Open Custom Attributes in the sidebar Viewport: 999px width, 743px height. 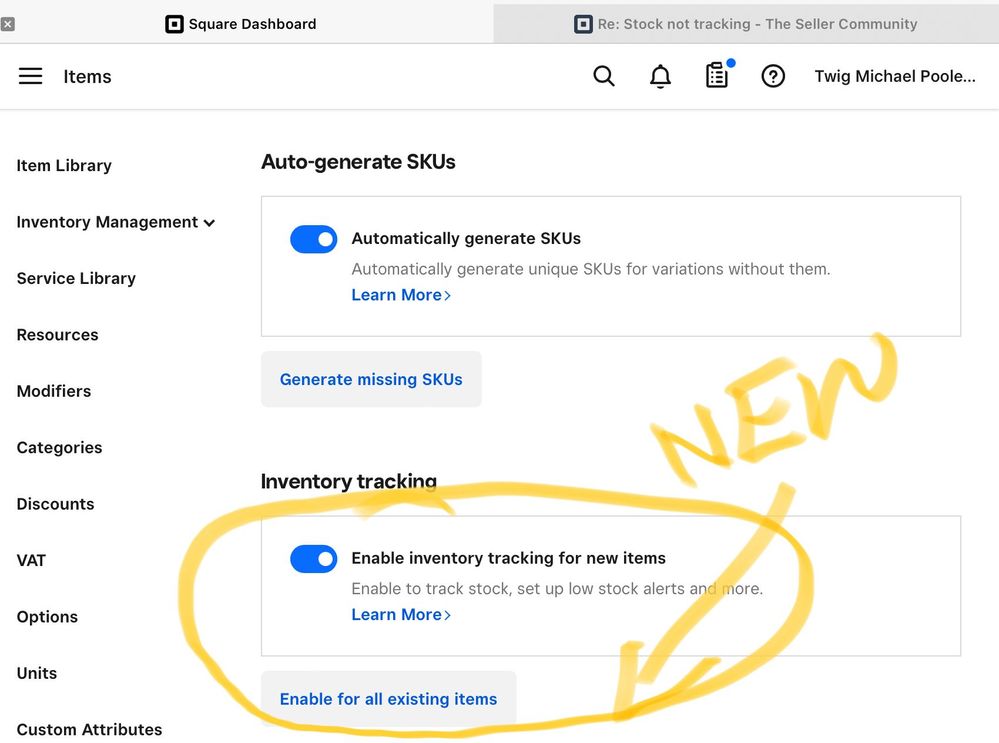(89, 730)
